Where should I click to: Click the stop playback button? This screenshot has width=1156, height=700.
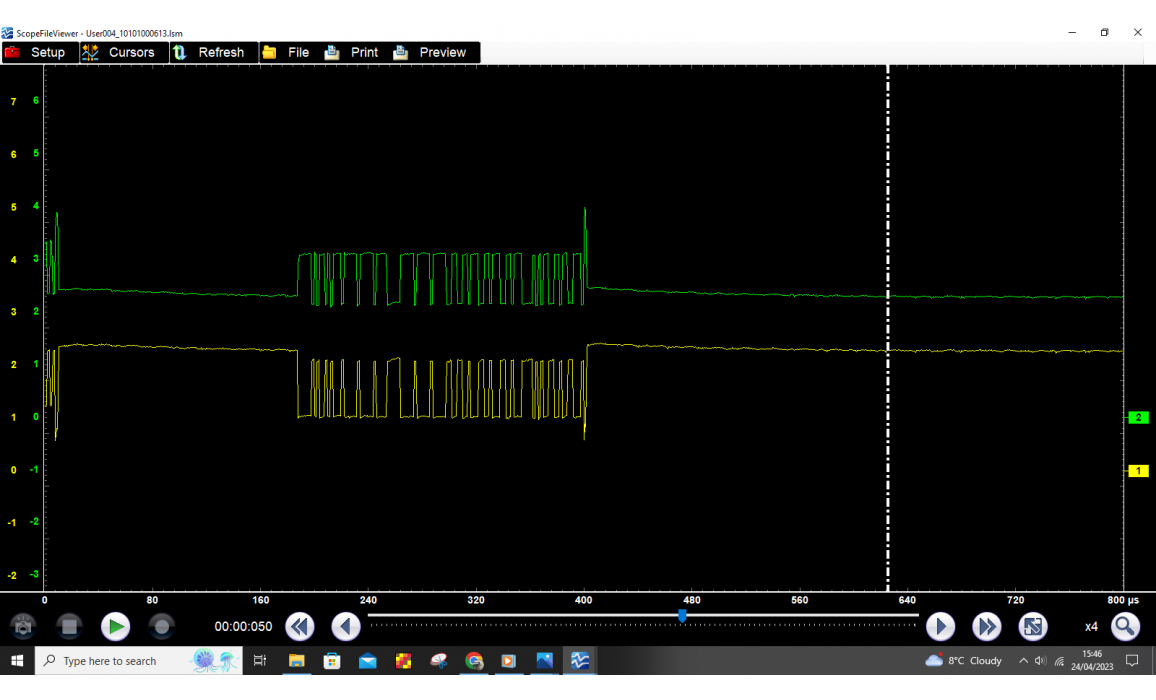pyautogui.click(x=69, y=627)
